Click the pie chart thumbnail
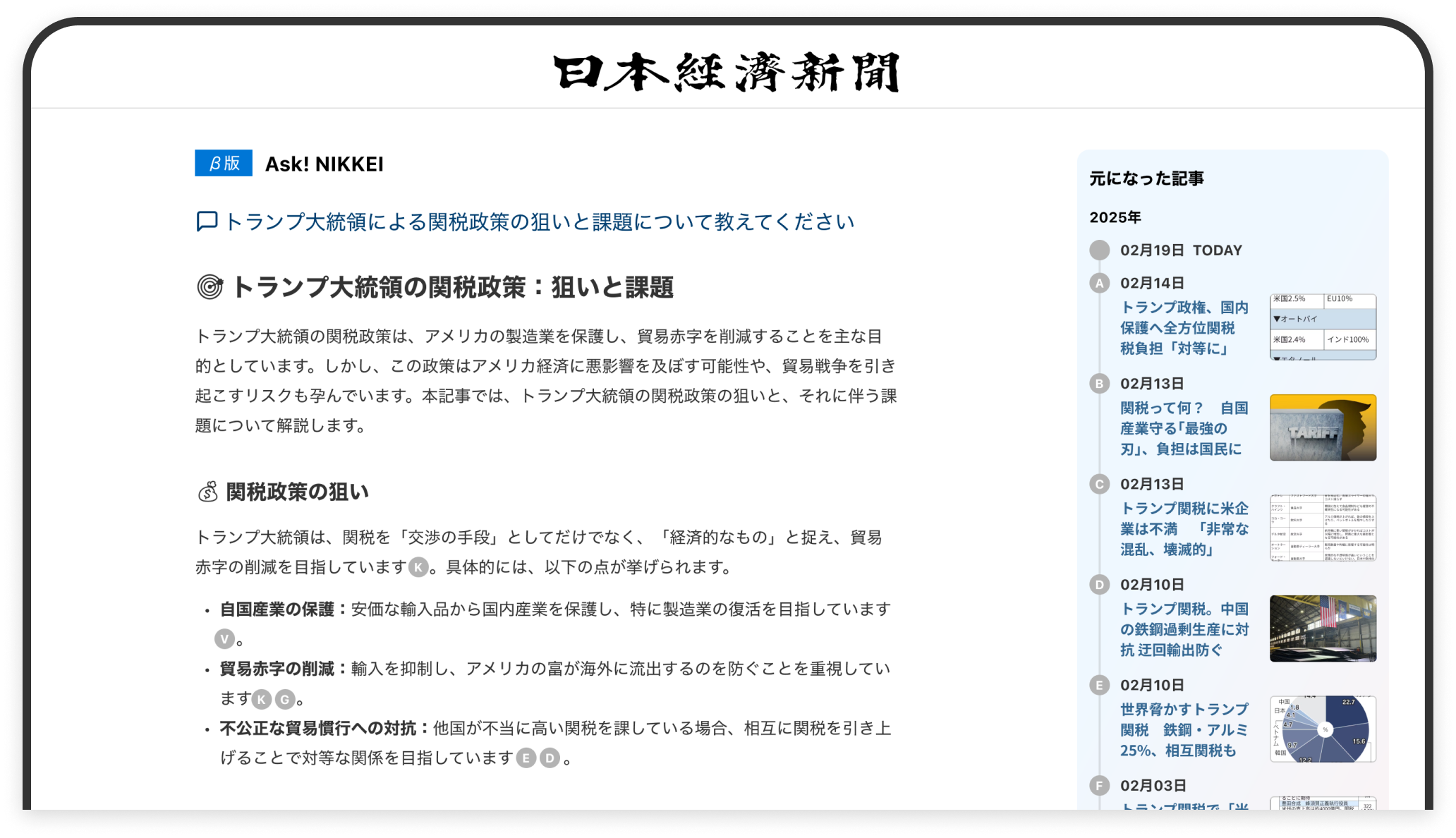Viewport: 1456px width, 838px height. click(1323, 729)
